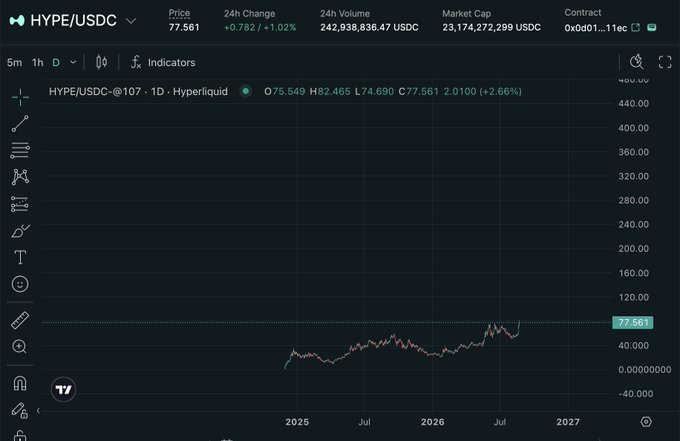Open contract address external link icon

635,28
